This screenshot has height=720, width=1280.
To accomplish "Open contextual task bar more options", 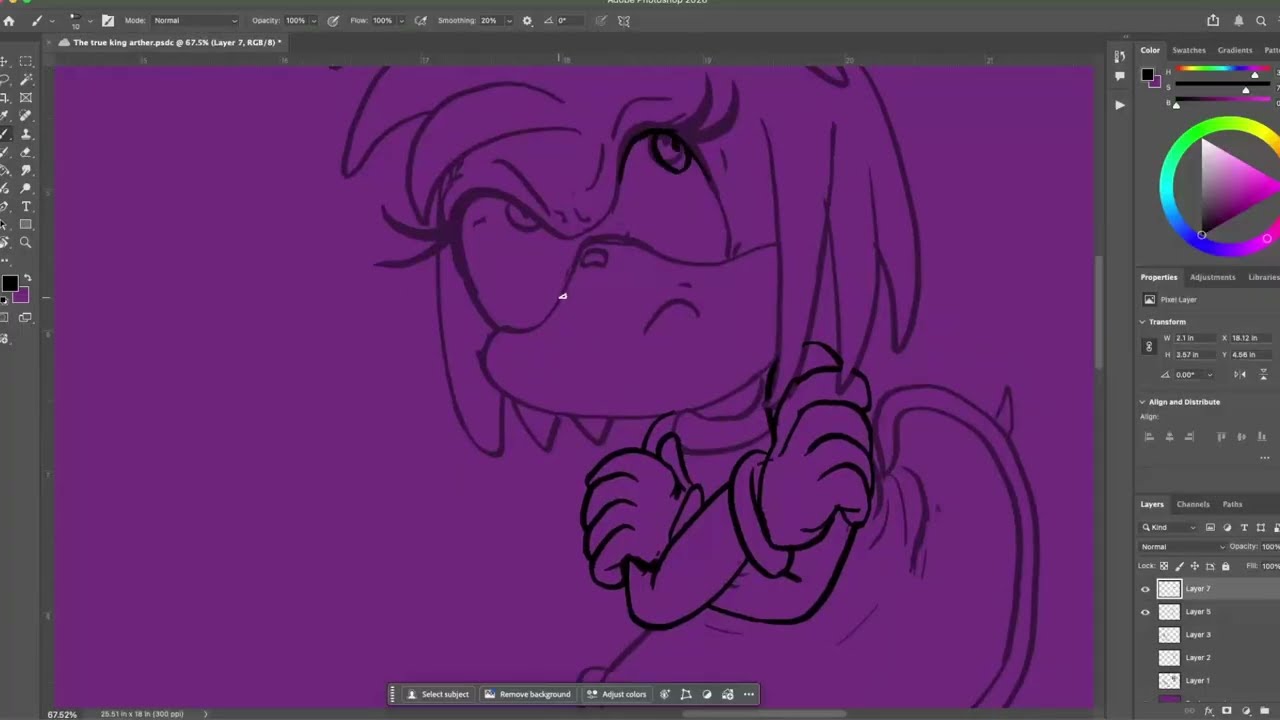I will point(749,694).
